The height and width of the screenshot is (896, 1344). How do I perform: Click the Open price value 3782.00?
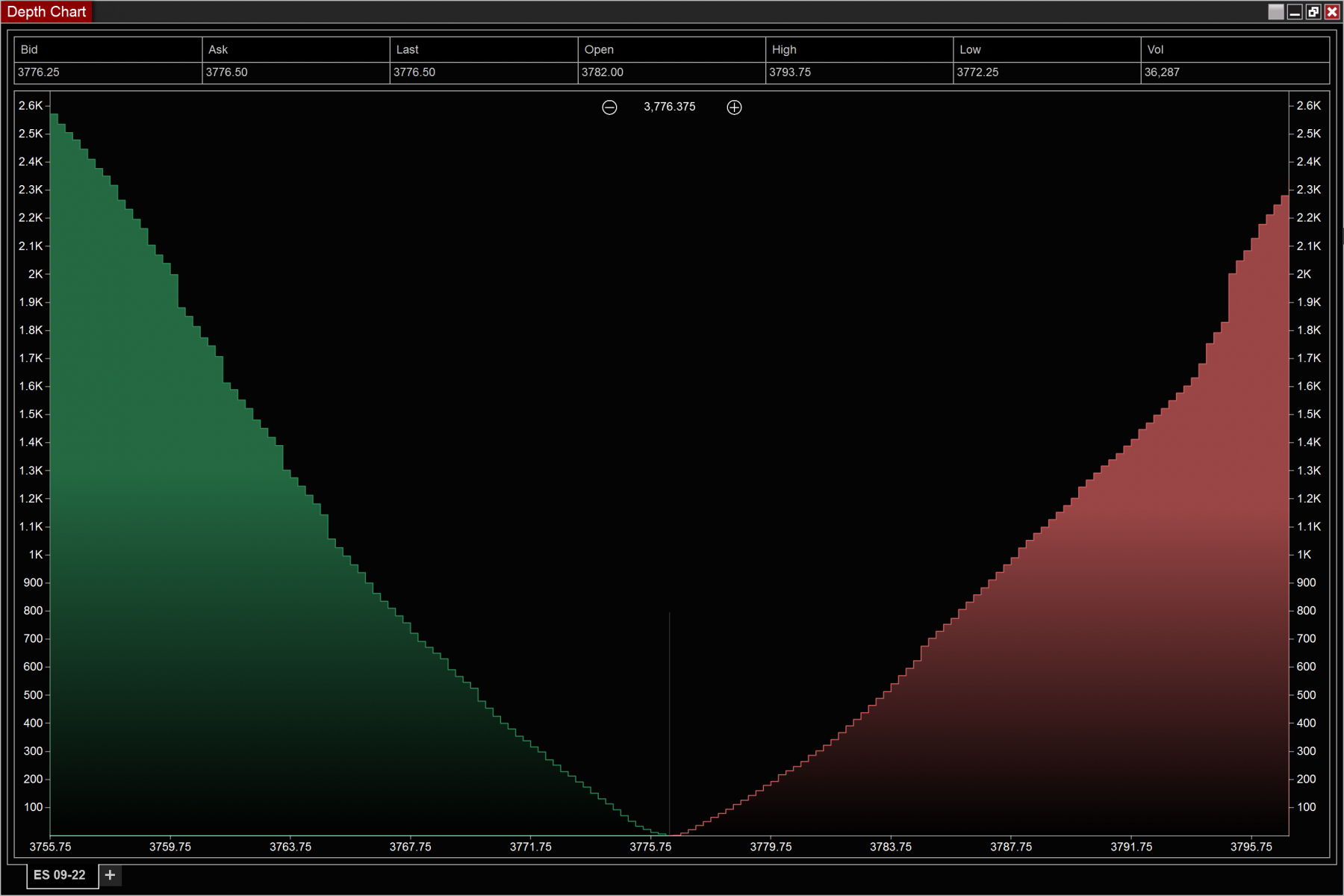point(600,72)
